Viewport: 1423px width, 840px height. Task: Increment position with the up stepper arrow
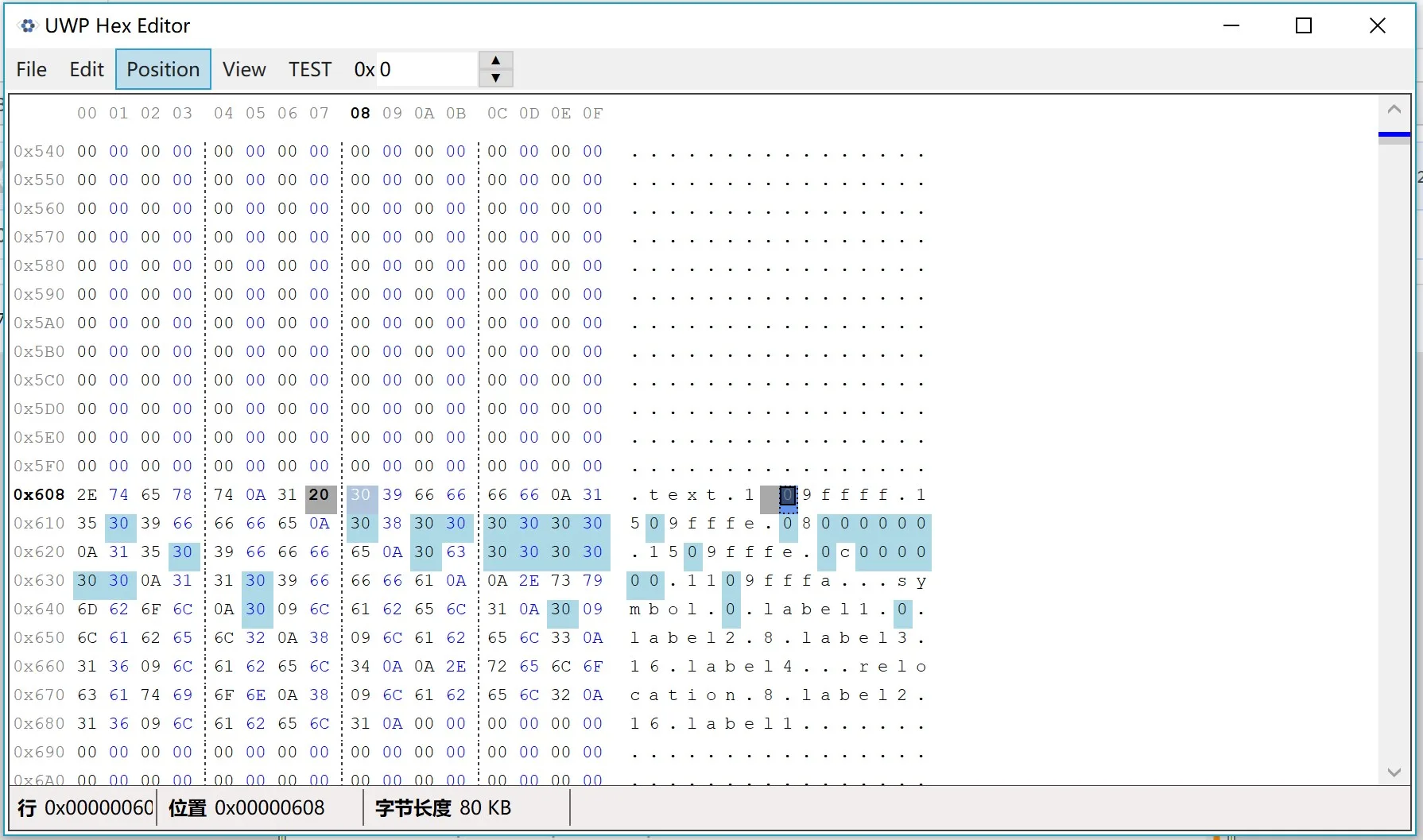(496, 60)
